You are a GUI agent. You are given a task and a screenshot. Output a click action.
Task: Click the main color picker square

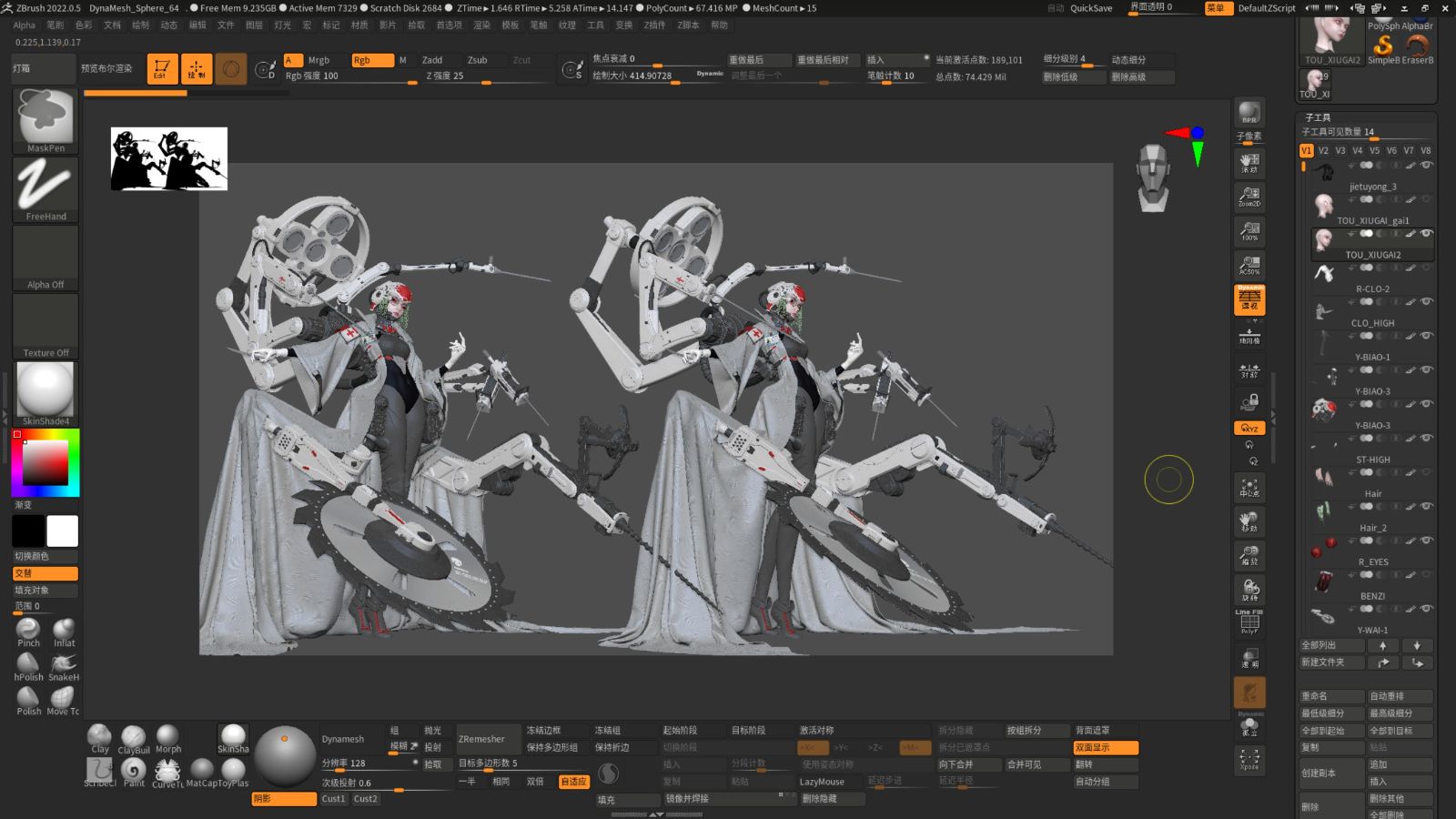(45, 462)
